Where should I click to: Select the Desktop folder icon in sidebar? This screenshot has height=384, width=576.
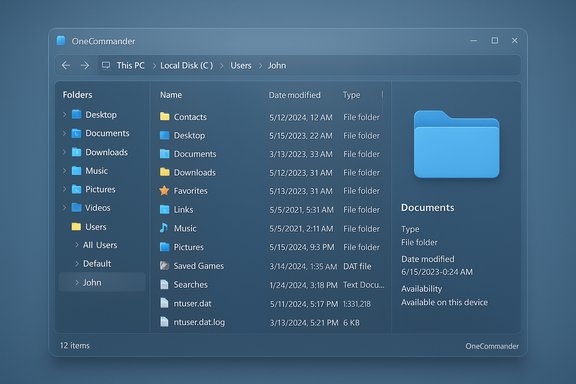[76, 114]
